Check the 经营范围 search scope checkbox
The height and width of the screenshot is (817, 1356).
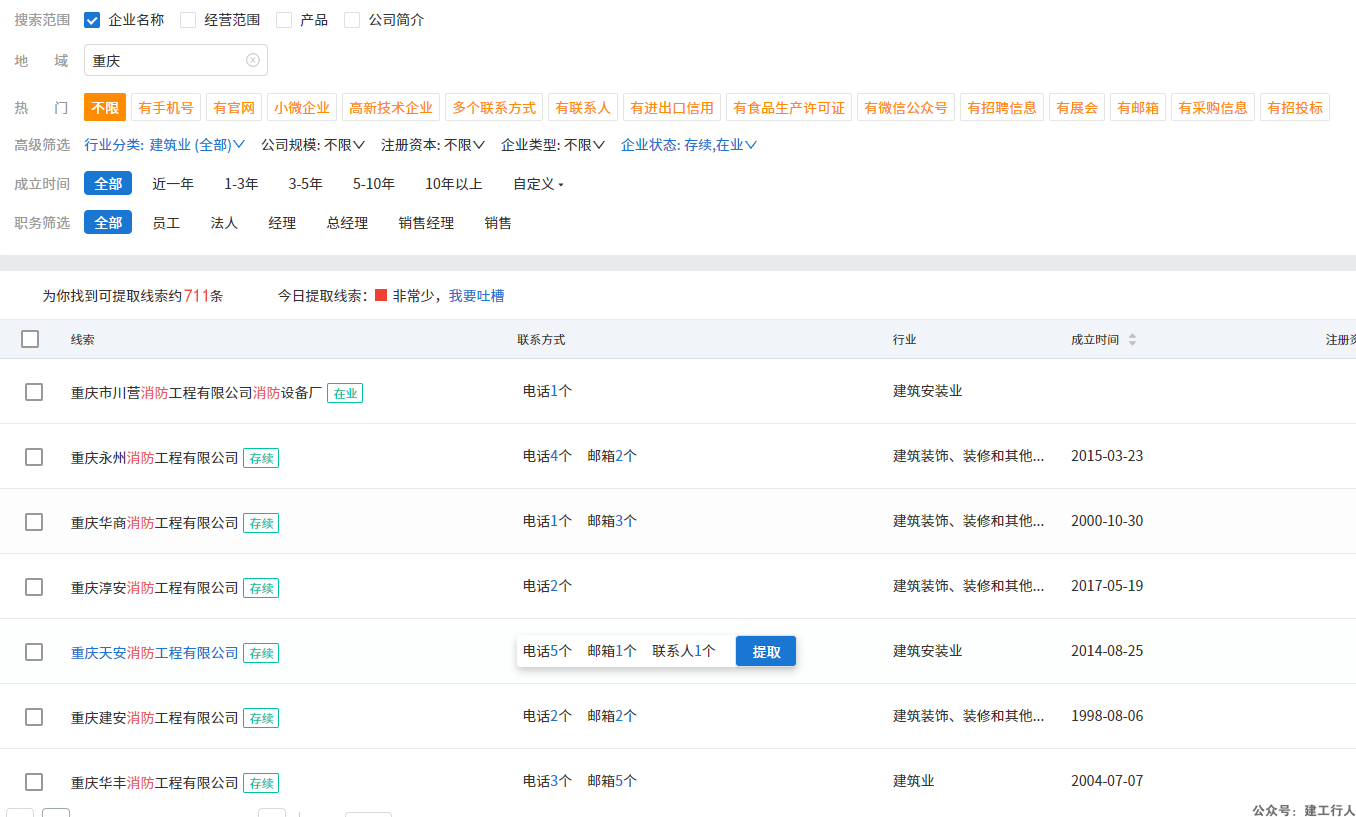tap(188, 20)
